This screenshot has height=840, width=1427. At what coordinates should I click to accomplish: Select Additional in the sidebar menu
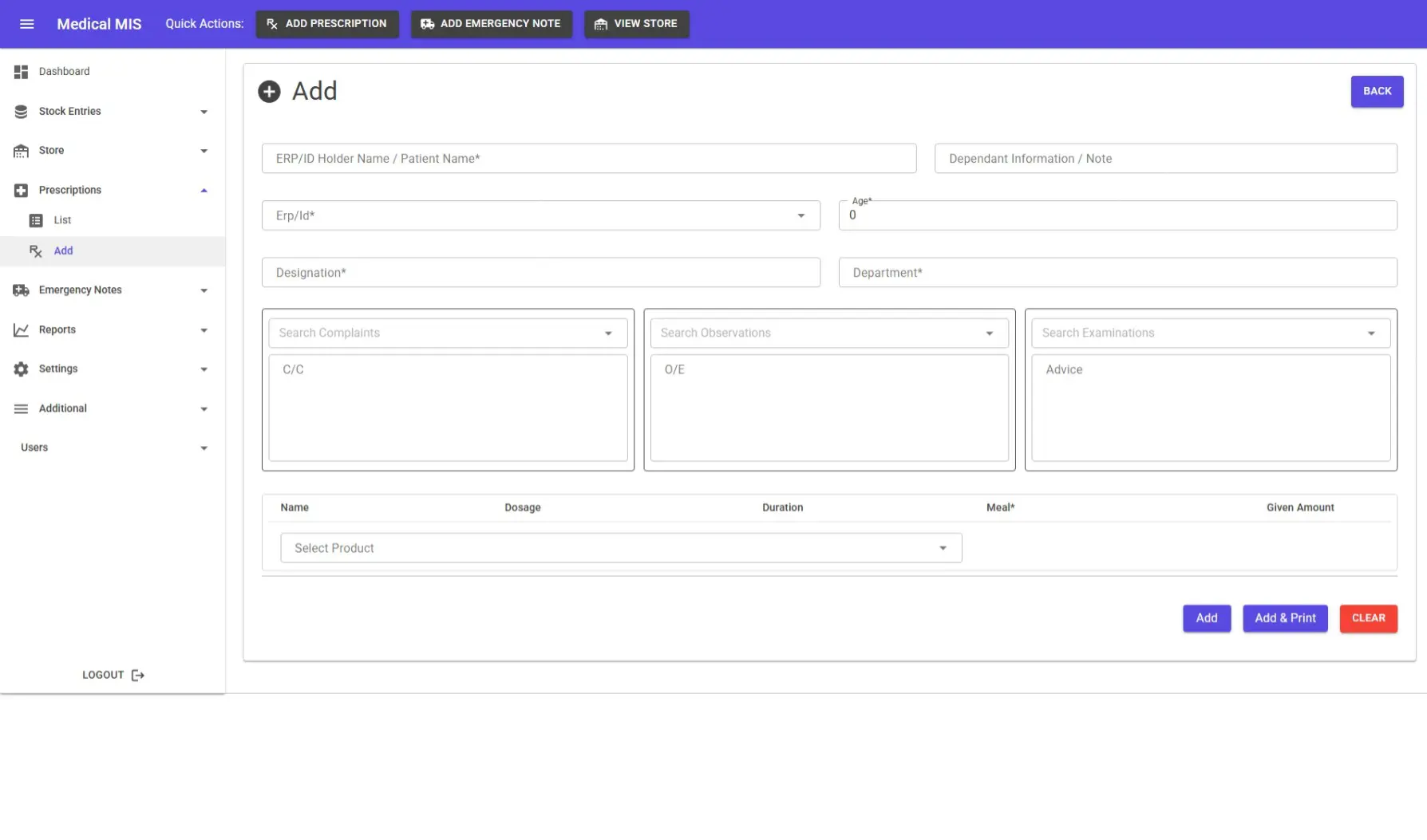(63, 408)
